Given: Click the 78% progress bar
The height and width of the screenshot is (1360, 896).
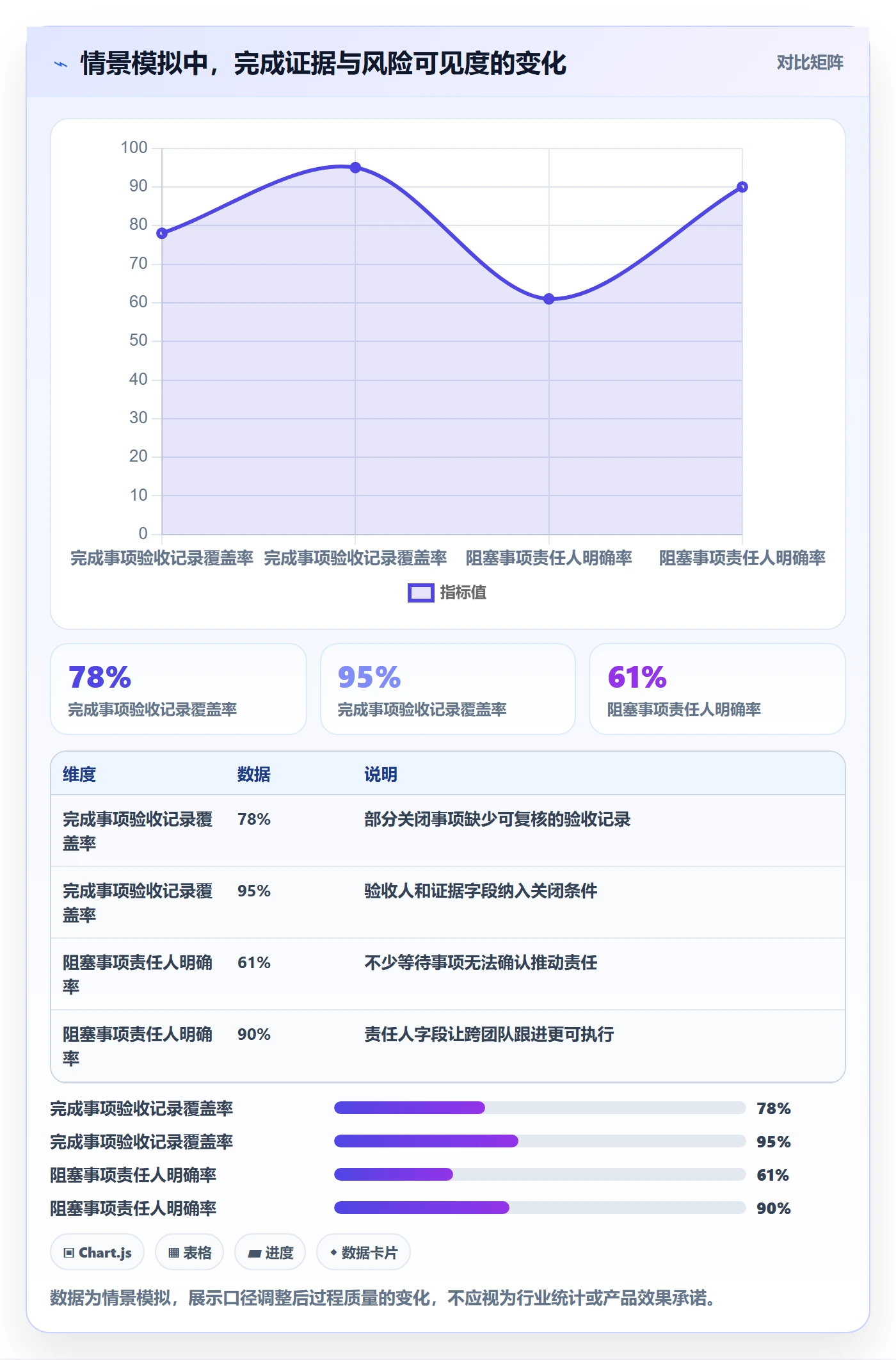Looking at the screenshot, I should [x=540, y=1108].
